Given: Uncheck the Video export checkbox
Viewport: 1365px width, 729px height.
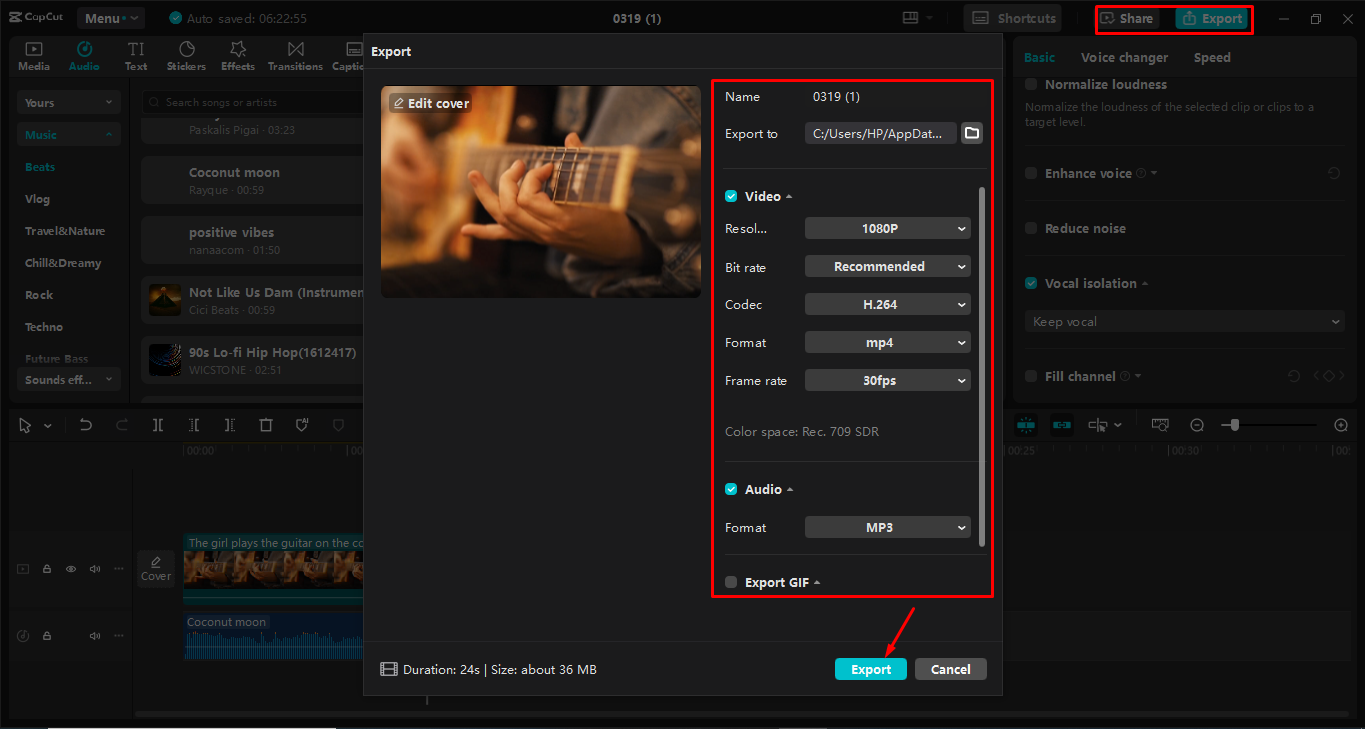Looking at the screenshot, I should pyautogui.click(x=731, y=196).
